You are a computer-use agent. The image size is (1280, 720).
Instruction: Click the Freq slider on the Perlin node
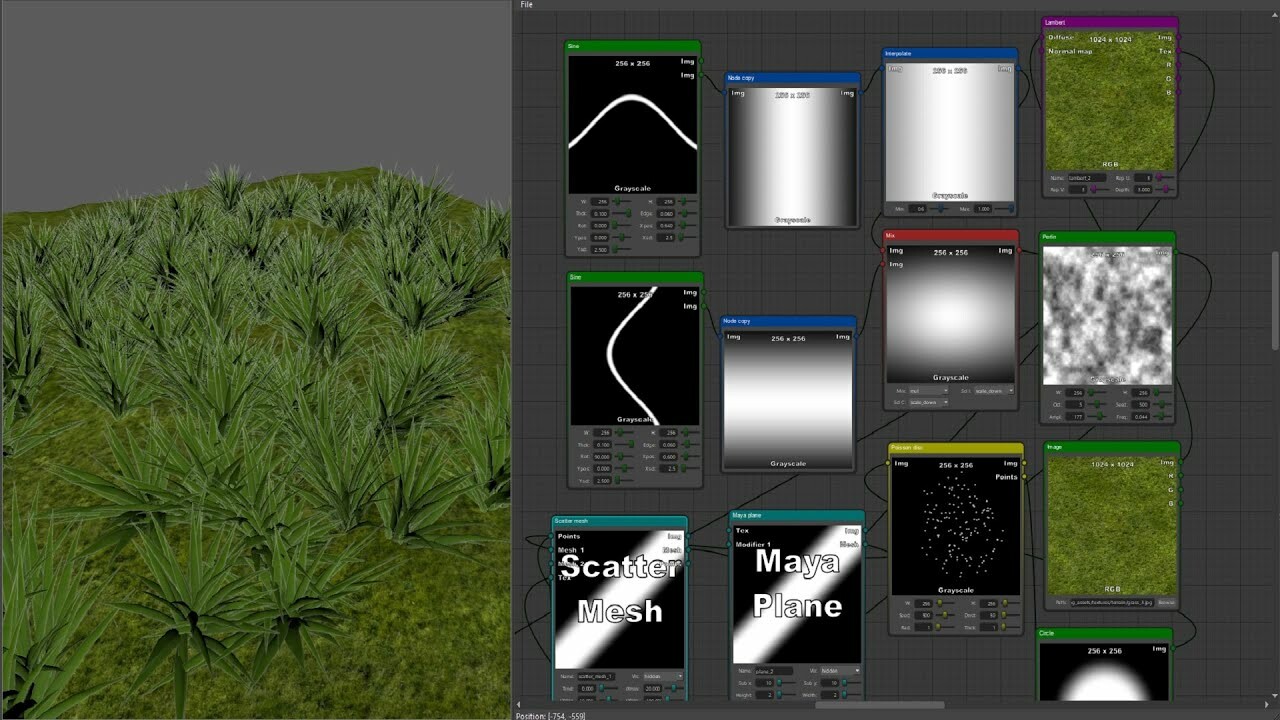tap(1161, 417)
